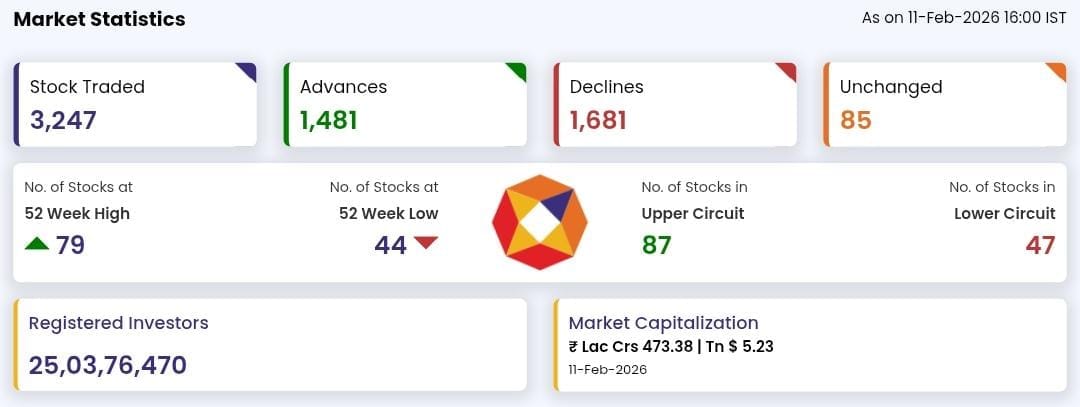Image resolution: width=1080 pixels, height=407 pixels.
Task: Click the Market Capitalization heading
Action: (663, 323)
